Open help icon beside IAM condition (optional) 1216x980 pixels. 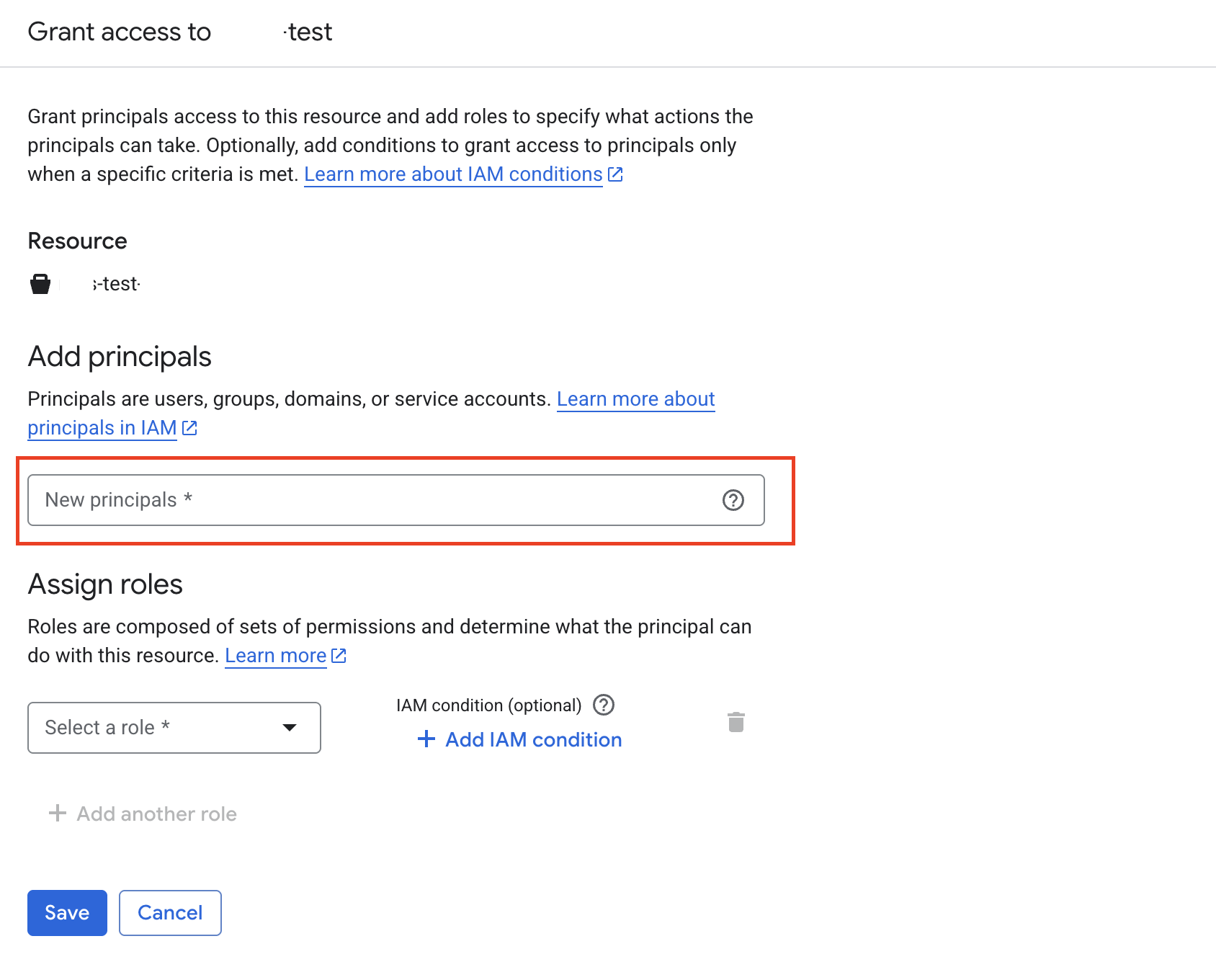point(603,705)
